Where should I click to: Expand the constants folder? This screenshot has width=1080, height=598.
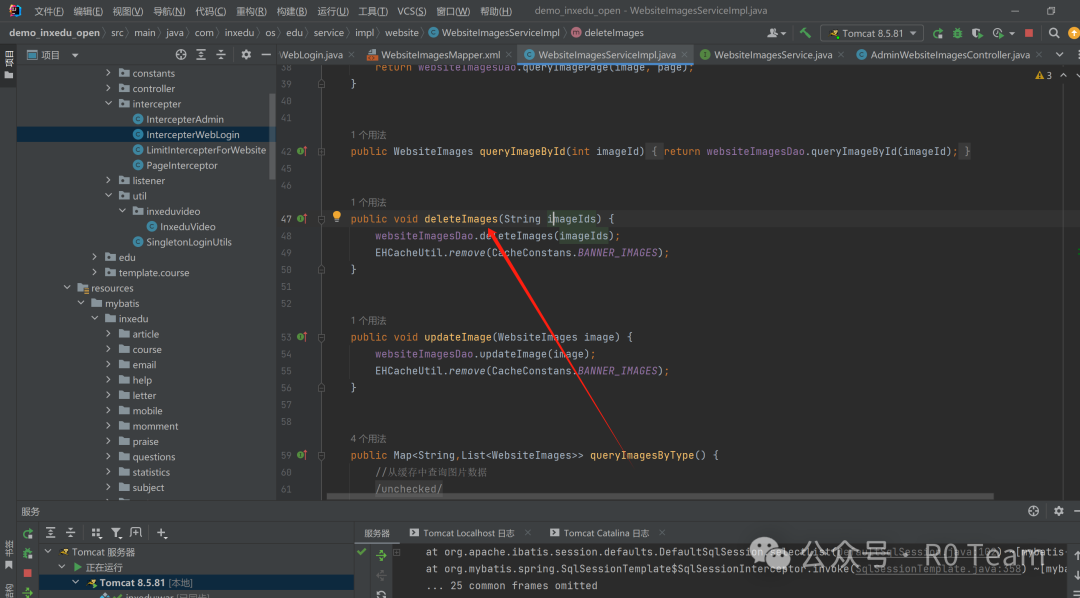coord(108,73)
